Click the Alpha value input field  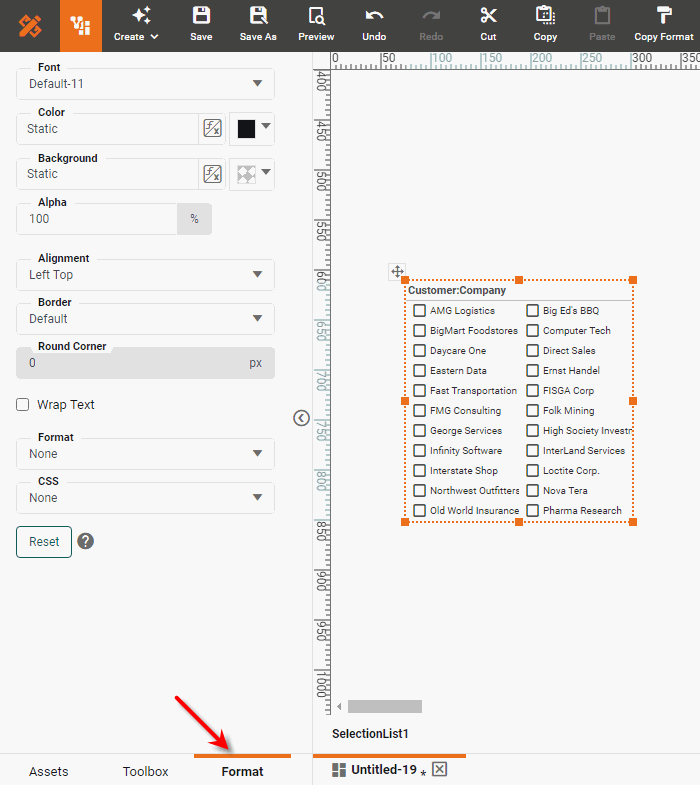tap(97, 219)
